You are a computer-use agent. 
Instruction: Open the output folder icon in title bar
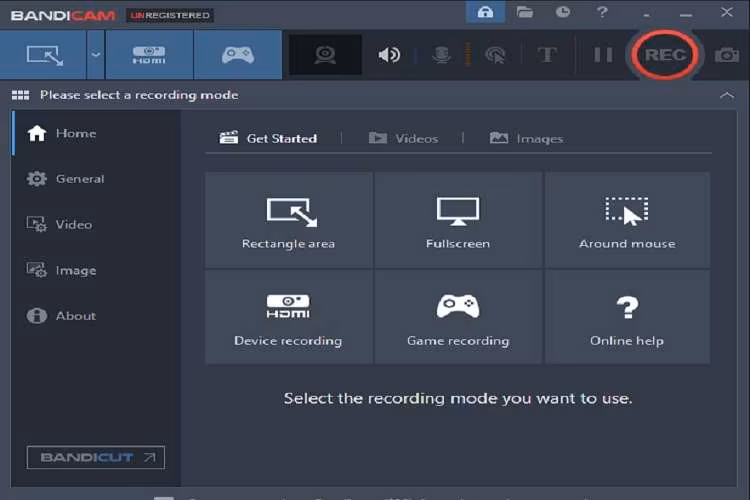click(x=525, y=12)
